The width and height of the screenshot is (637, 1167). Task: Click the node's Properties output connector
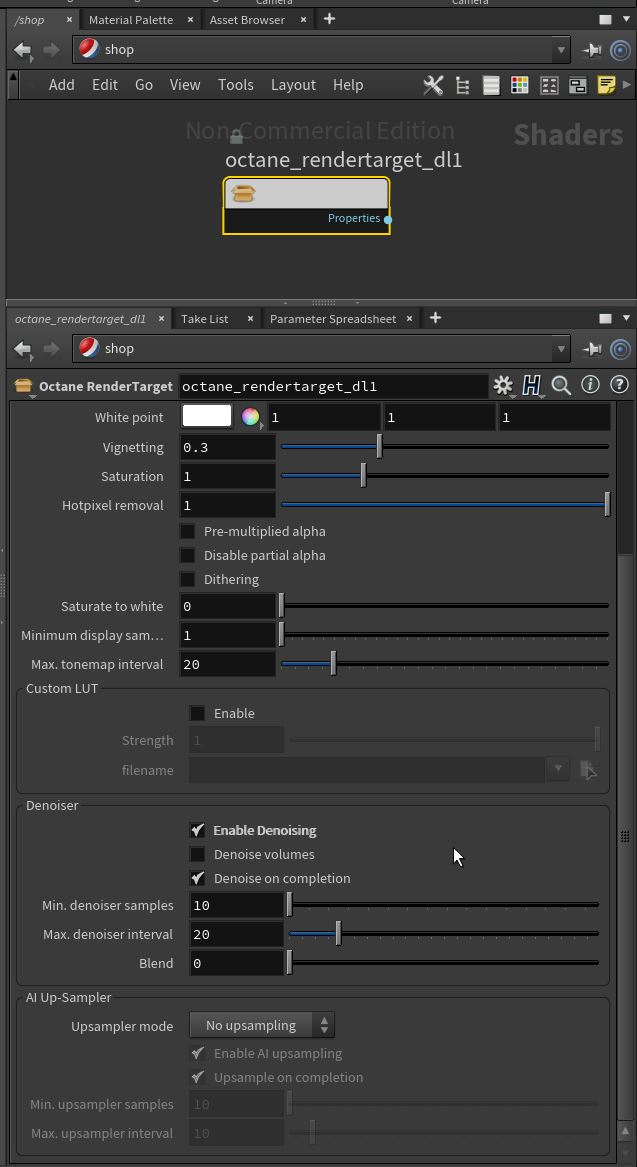388,219
